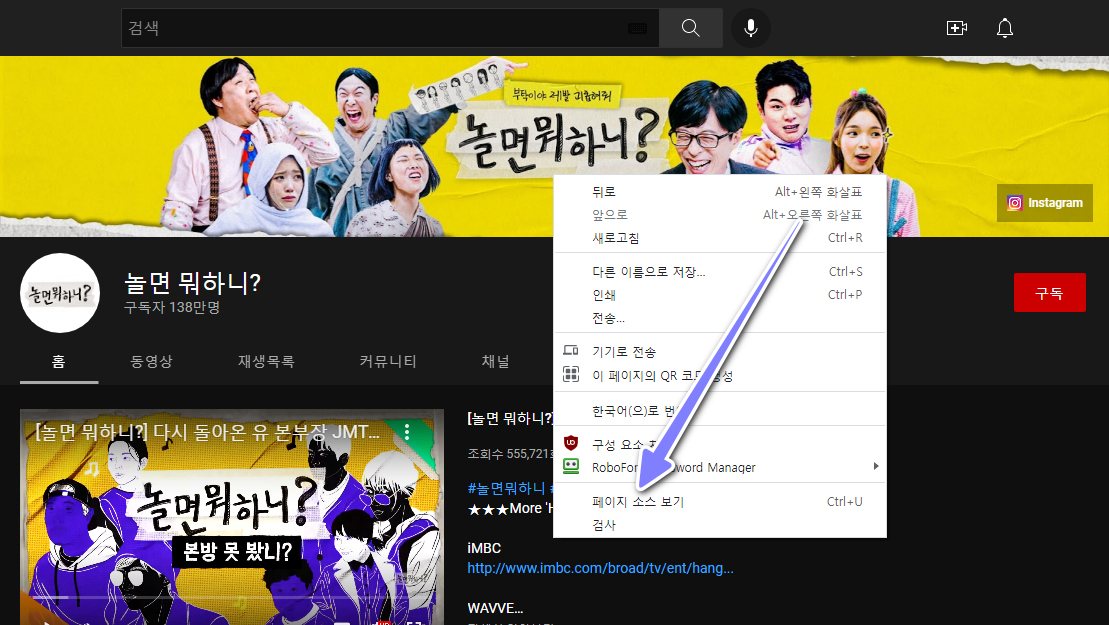This screenshot has height=625, width=1109.
Task: Click the featured video title overlay text
Action: click(x=207, y=431)
